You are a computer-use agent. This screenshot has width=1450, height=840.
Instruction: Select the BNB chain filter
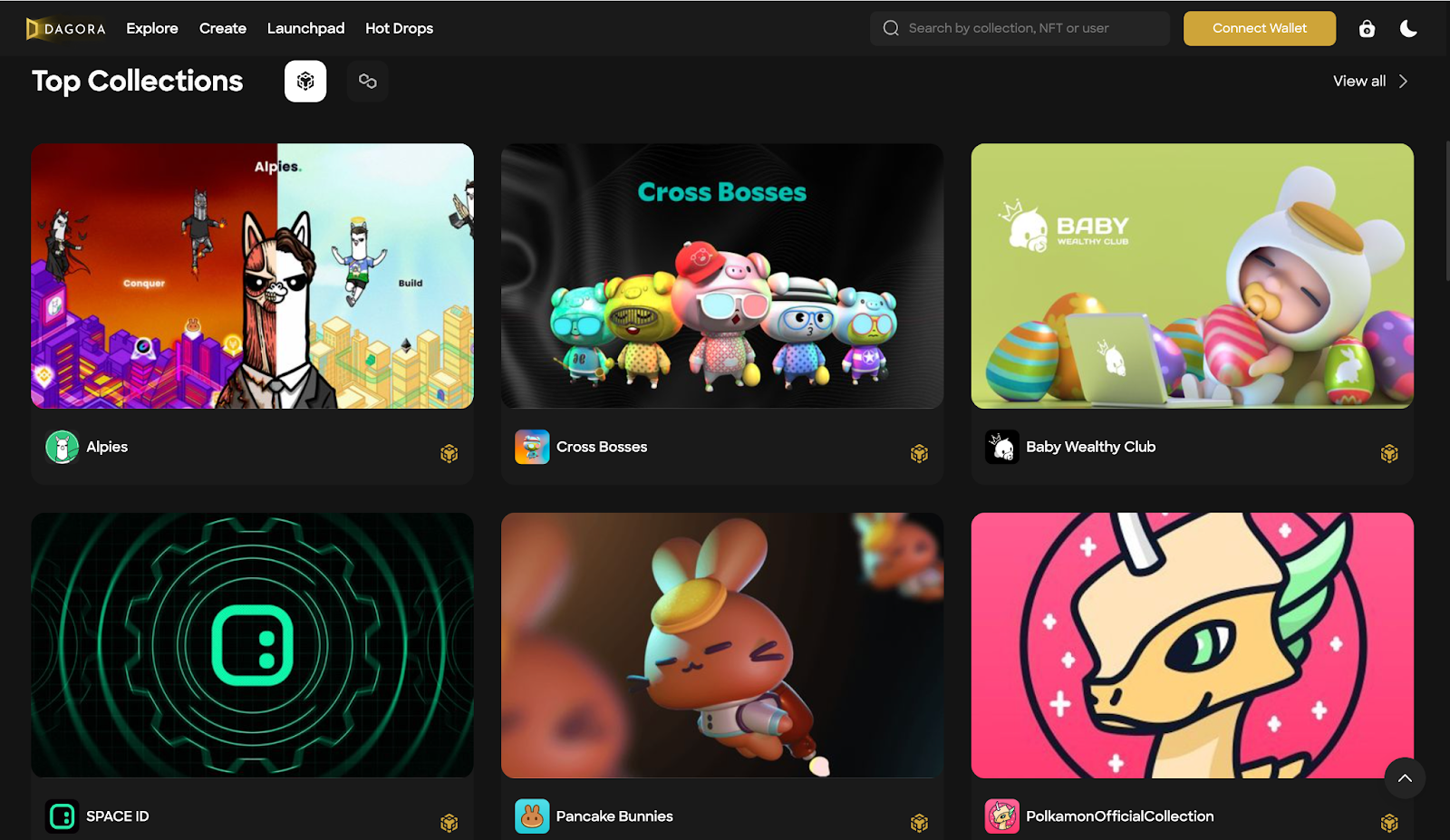click(305, 82)
